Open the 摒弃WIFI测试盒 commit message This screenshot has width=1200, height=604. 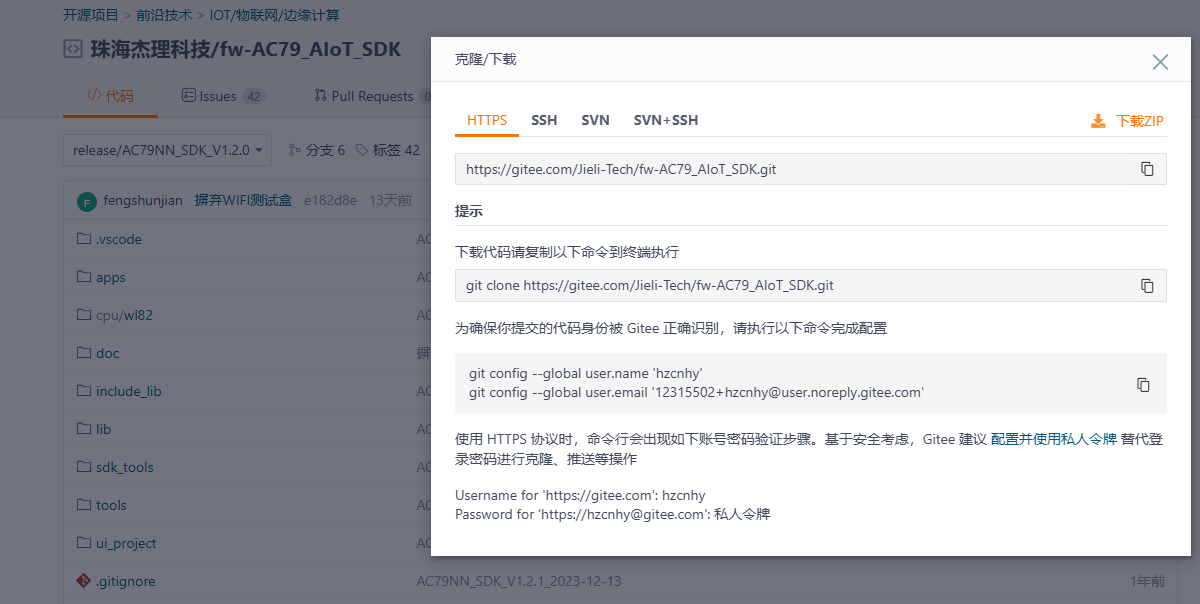click(x=243, y=200)
